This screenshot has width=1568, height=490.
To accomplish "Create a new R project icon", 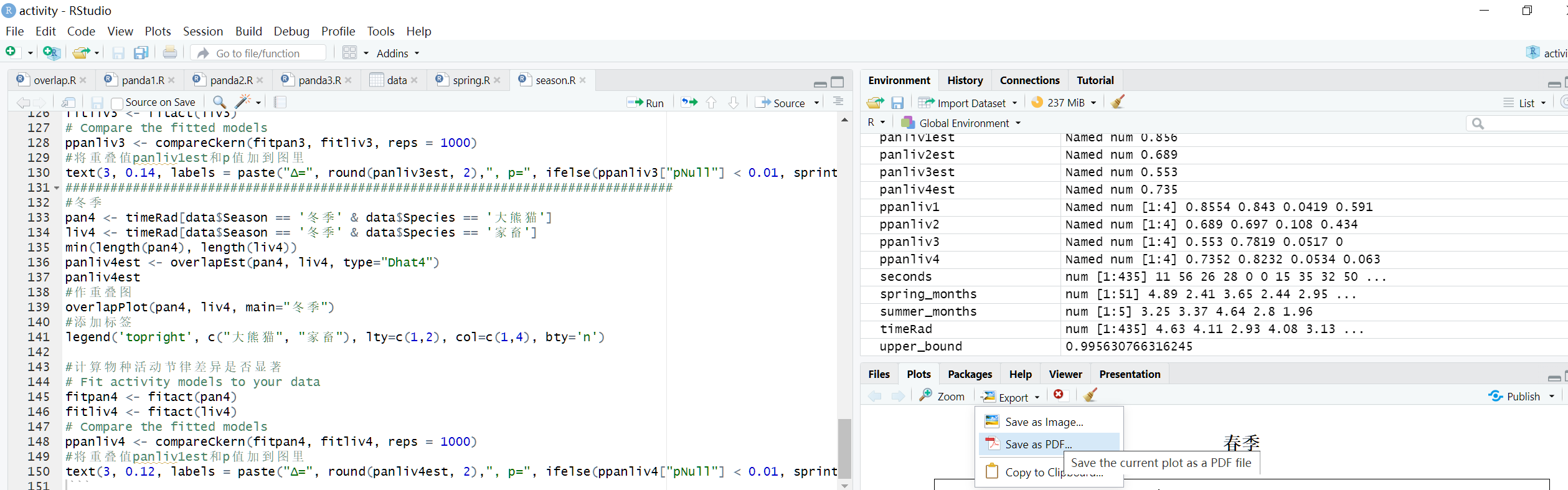I will [51, 53].
